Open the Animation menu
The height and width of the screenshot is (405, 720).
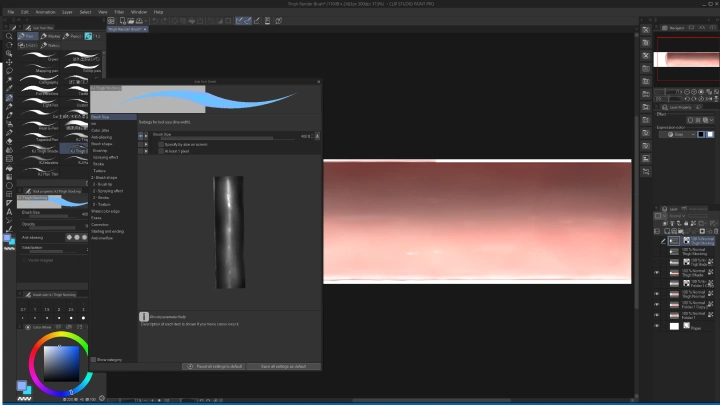(45, 12)
